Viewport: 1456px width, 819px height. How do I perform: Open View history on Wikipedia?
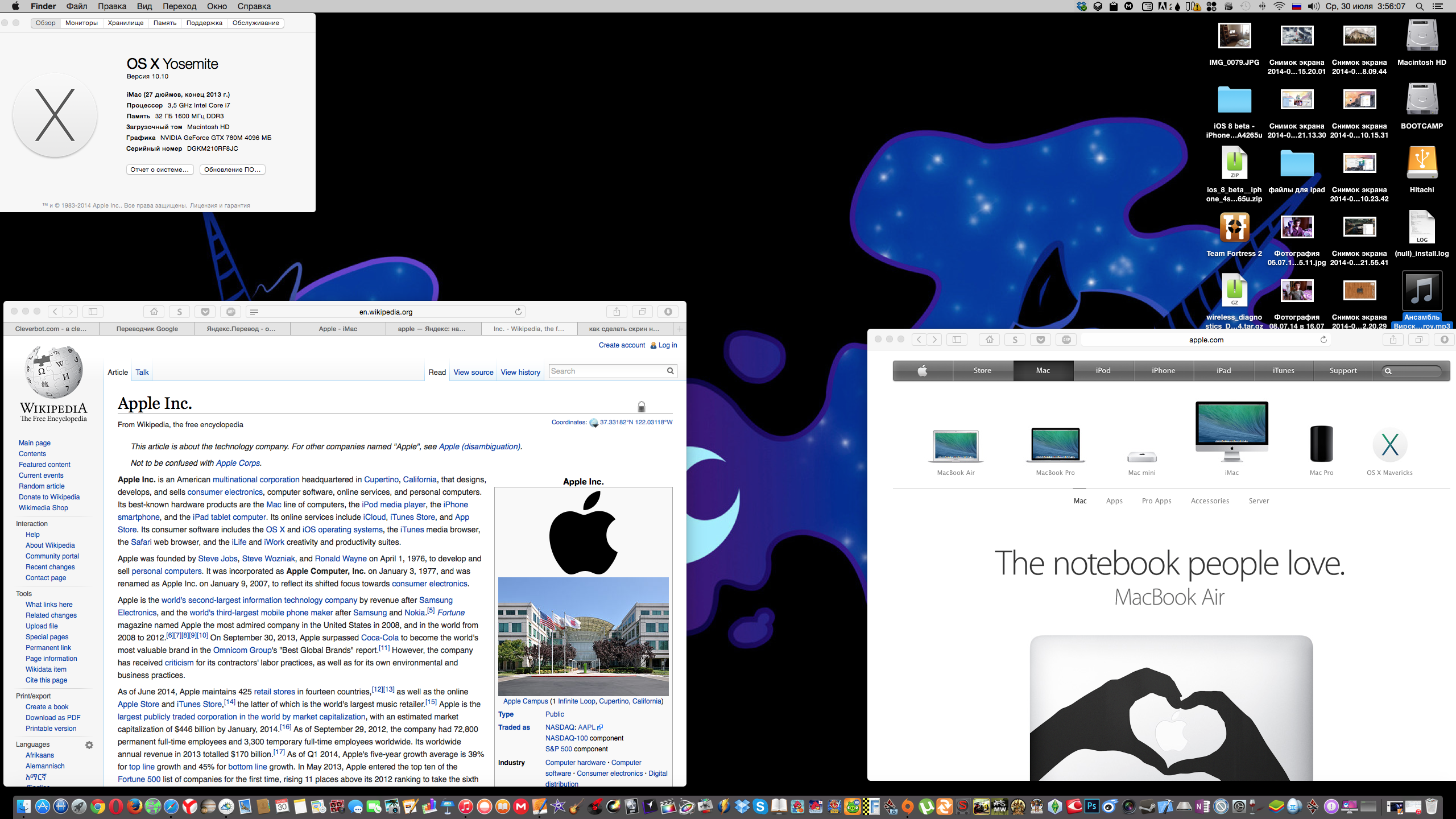[x=520, y=372]
